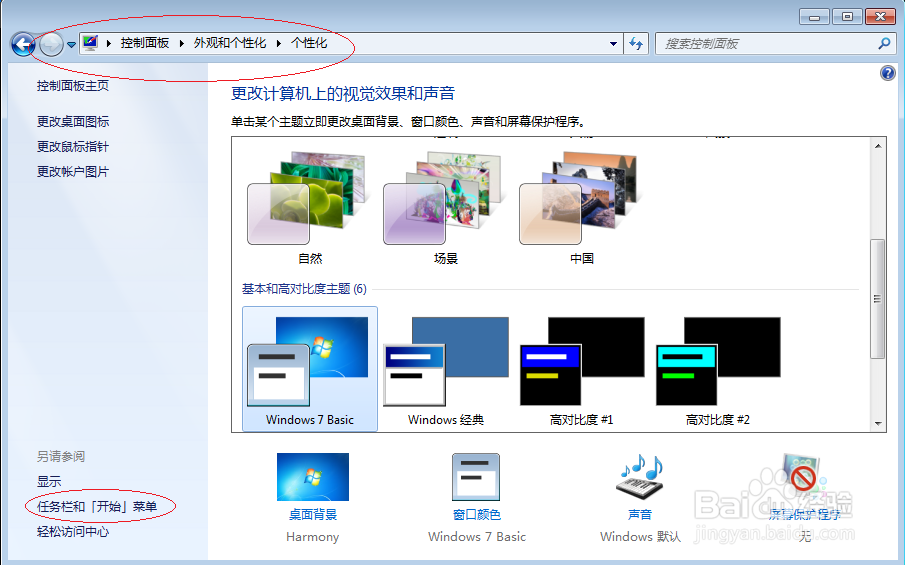Image resolution: width=905 pixels, height=565 pixels.
Task: Click the greyed forward navigation arrow
Action: [x=51, y=44]
